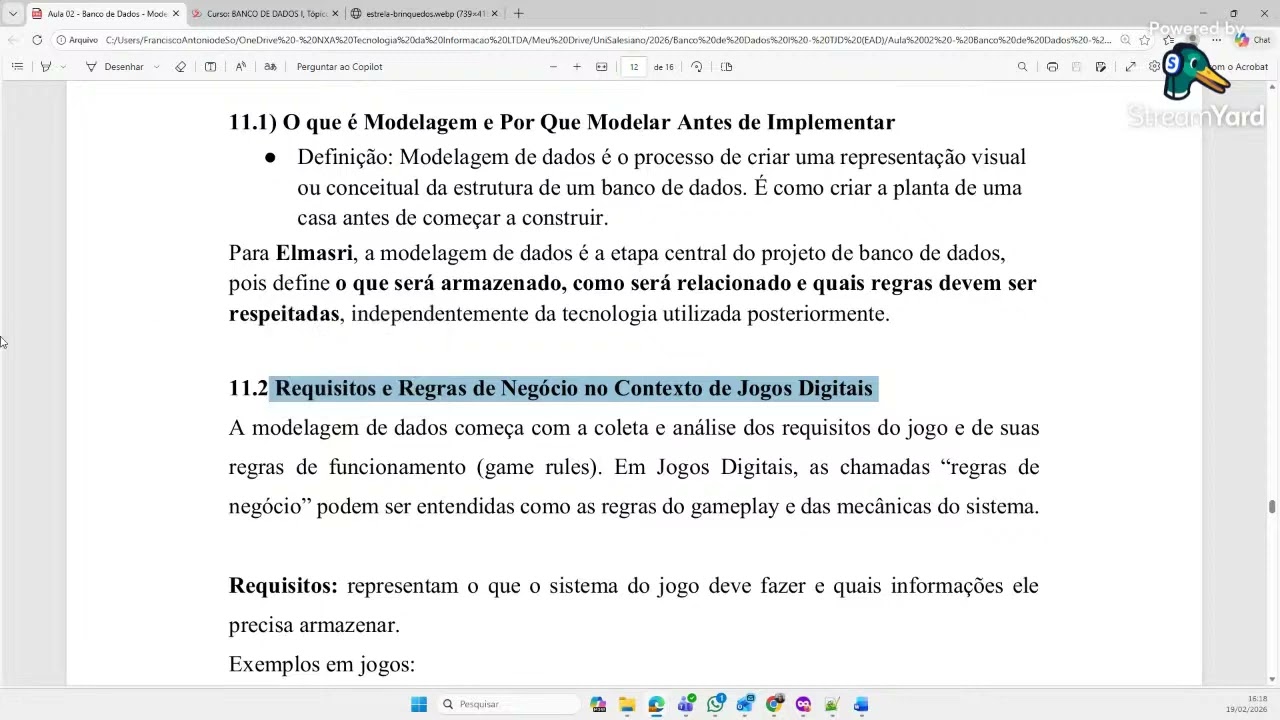This screenshot has height=720, width=1280.
Task: Print the PDF document
Action: click(x=1052, y=67)
